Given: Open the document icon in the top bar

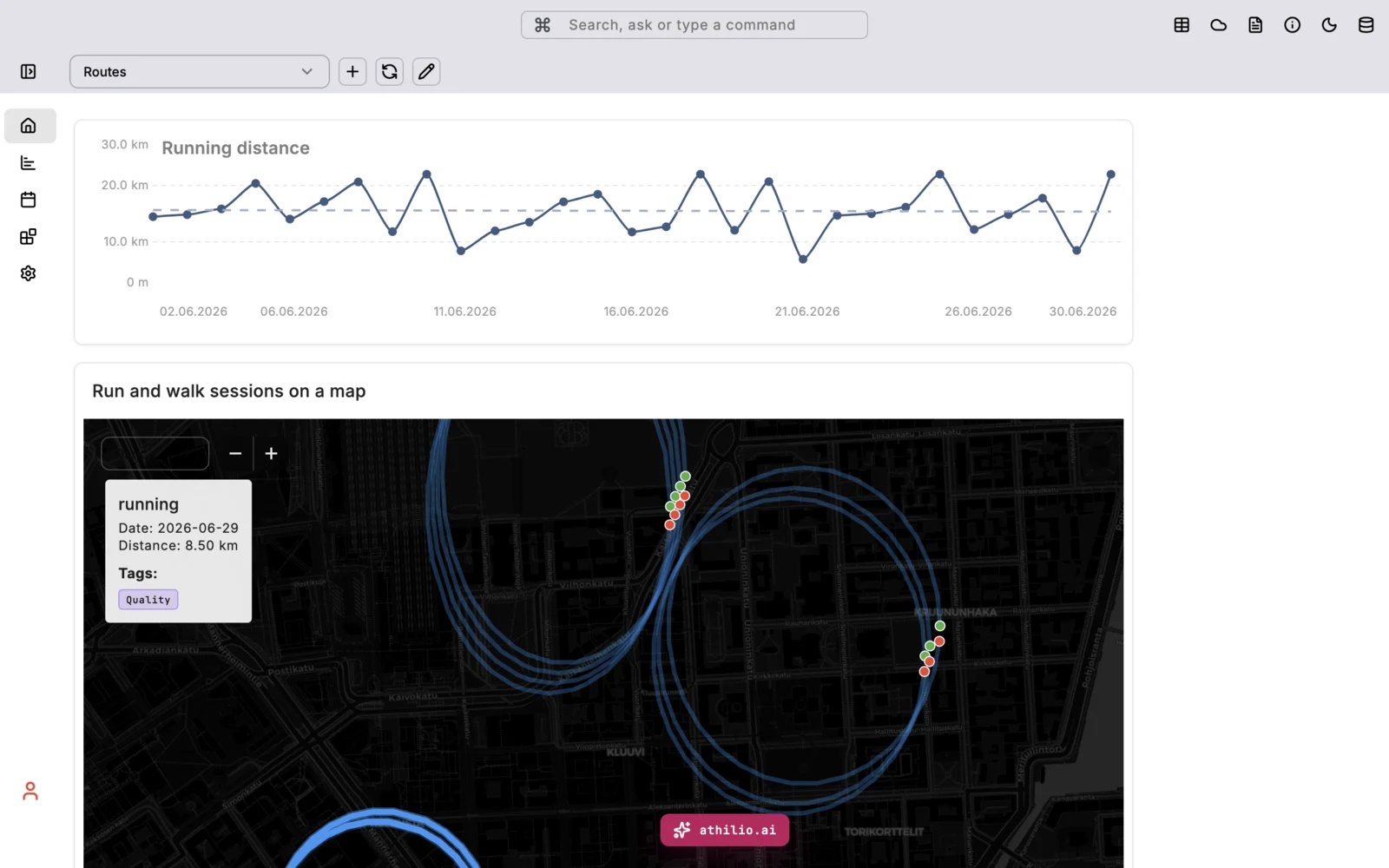Looking at the screenshot, I should [1255, 25].
